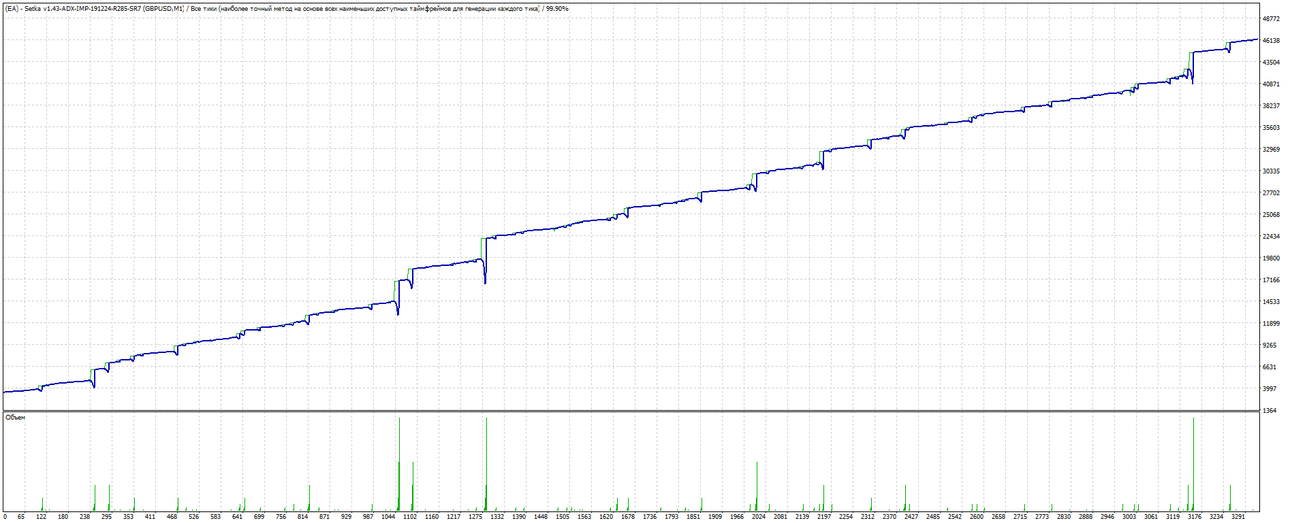Click the x-axis label 641
1290x523 pixels.
click(x=237, y=517)
